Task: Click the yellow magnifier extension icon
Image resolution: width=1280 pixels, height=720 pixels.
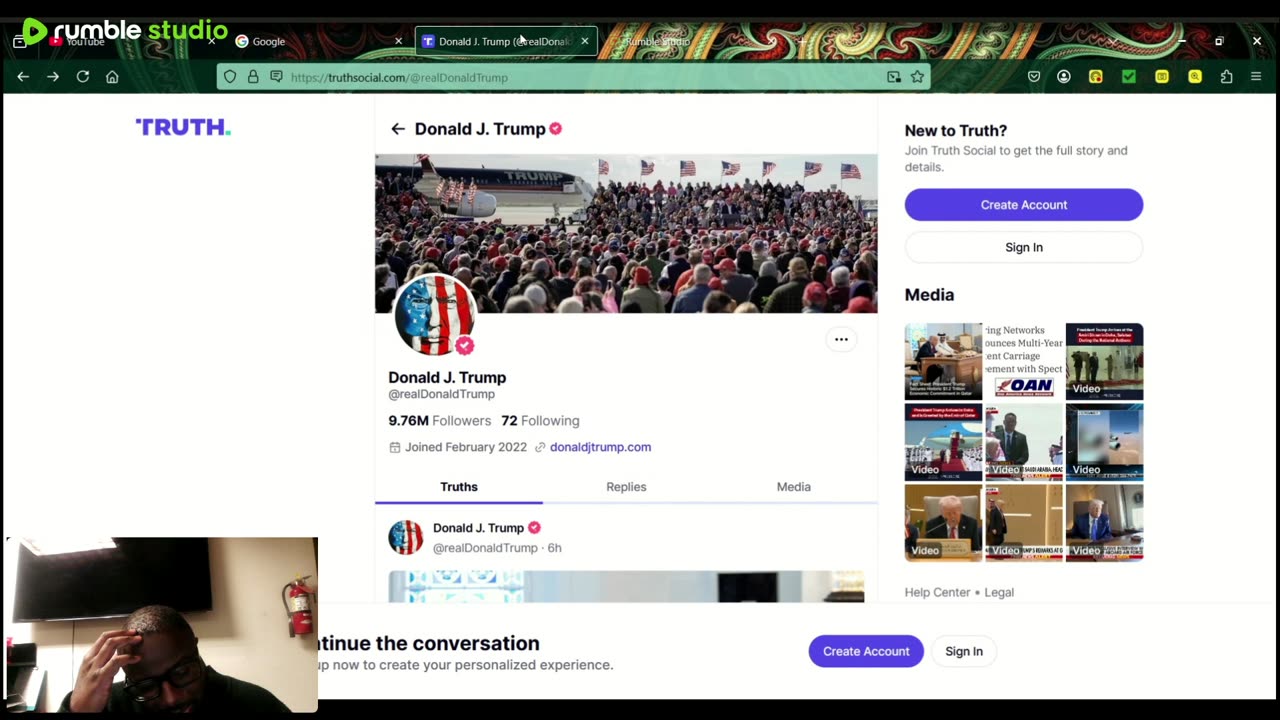Action: [1195, 77]
